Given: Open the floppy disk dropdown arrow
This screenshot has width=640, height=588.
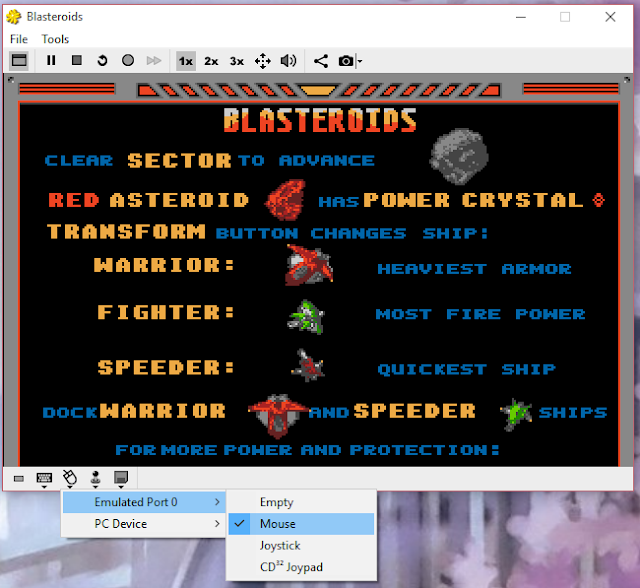Looking at the screenshot, I should tap(121, 487).
